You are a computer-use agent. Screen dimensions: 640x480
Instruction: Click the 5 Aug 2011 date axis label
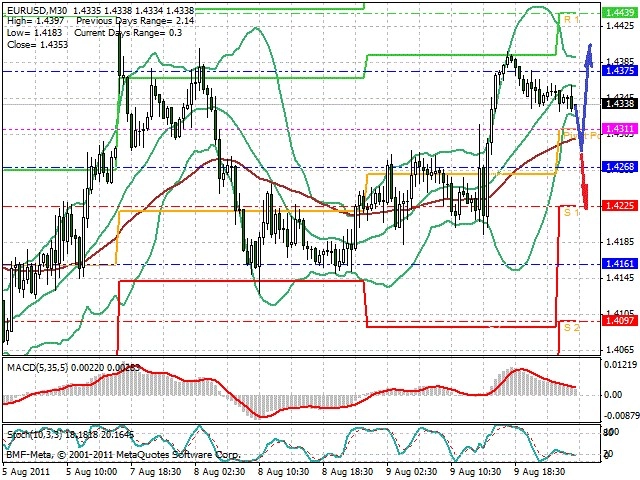click(26, 471)
